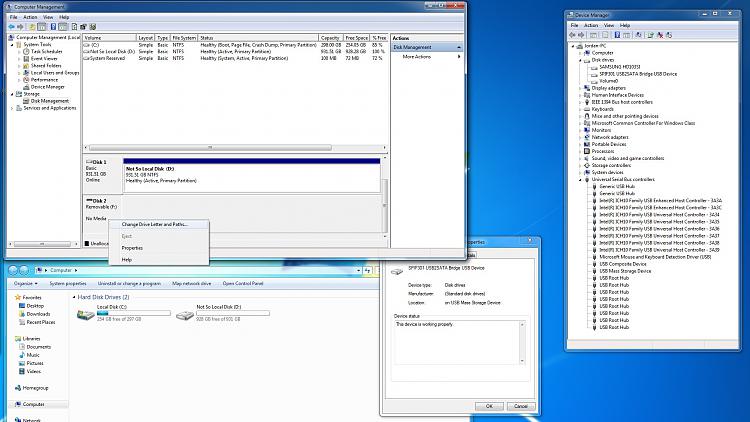The image size is (750, 422).
Task: Click Explorer window Back button
Action: pyautogui.click(x=13, y=270)
